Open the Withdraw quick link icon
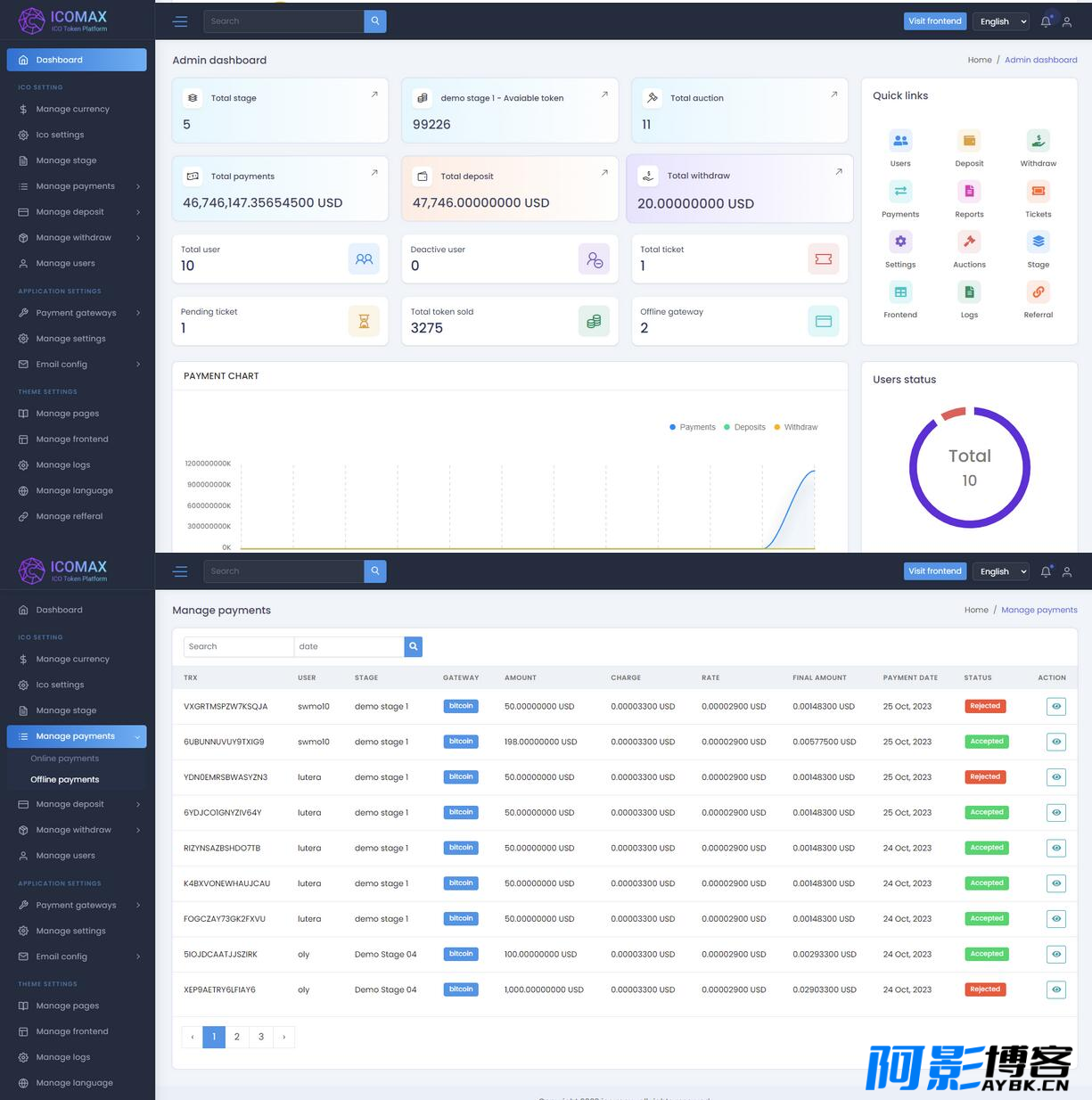The width and height of the screenshot is (1092, 1100). click(x=1039, y=141)
